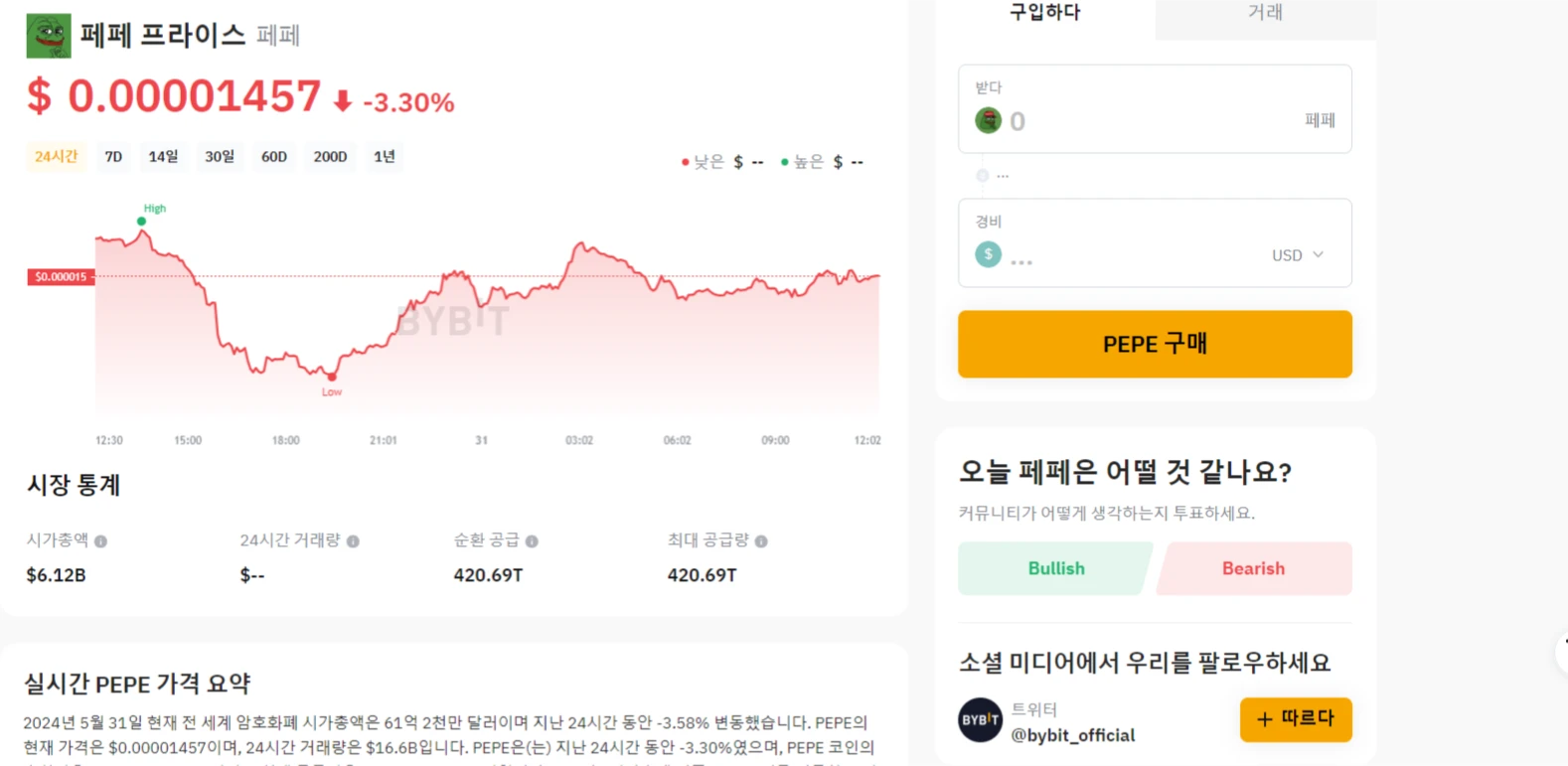Vote Bearish on PEPE today

[1253, 568]
